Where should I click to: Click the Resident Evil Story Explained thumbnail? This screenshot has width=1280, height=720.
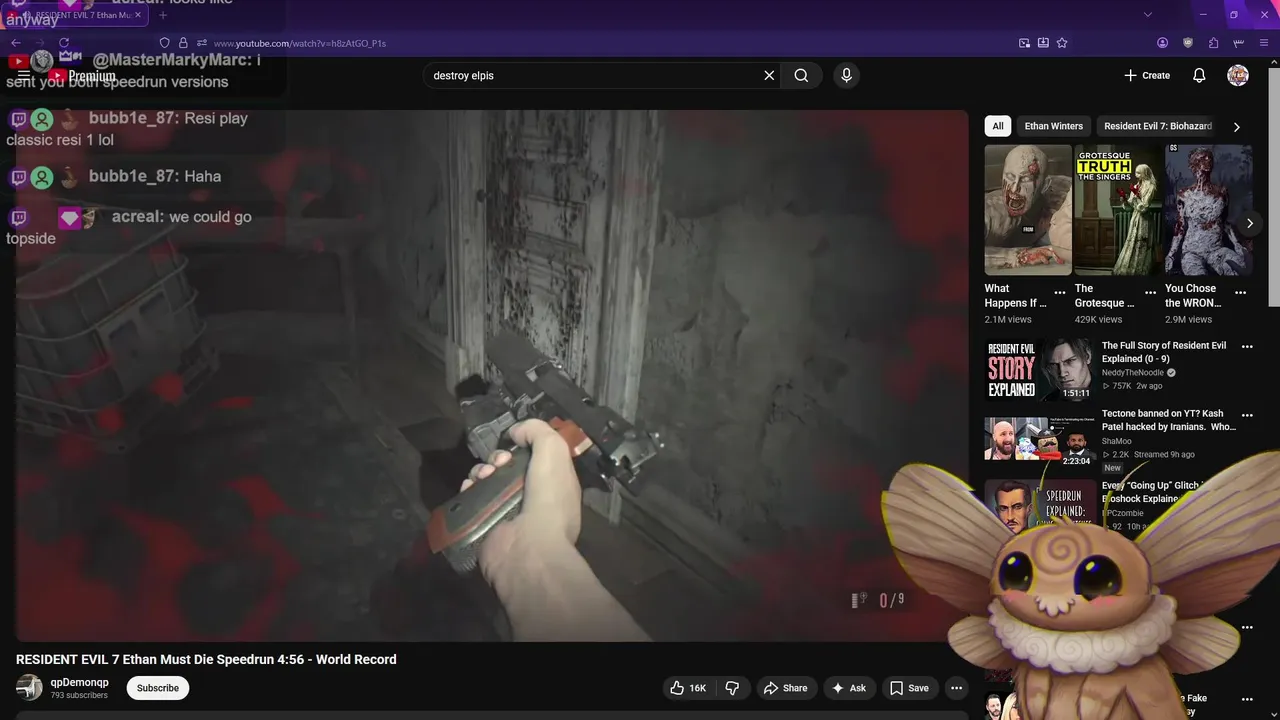1039,370
